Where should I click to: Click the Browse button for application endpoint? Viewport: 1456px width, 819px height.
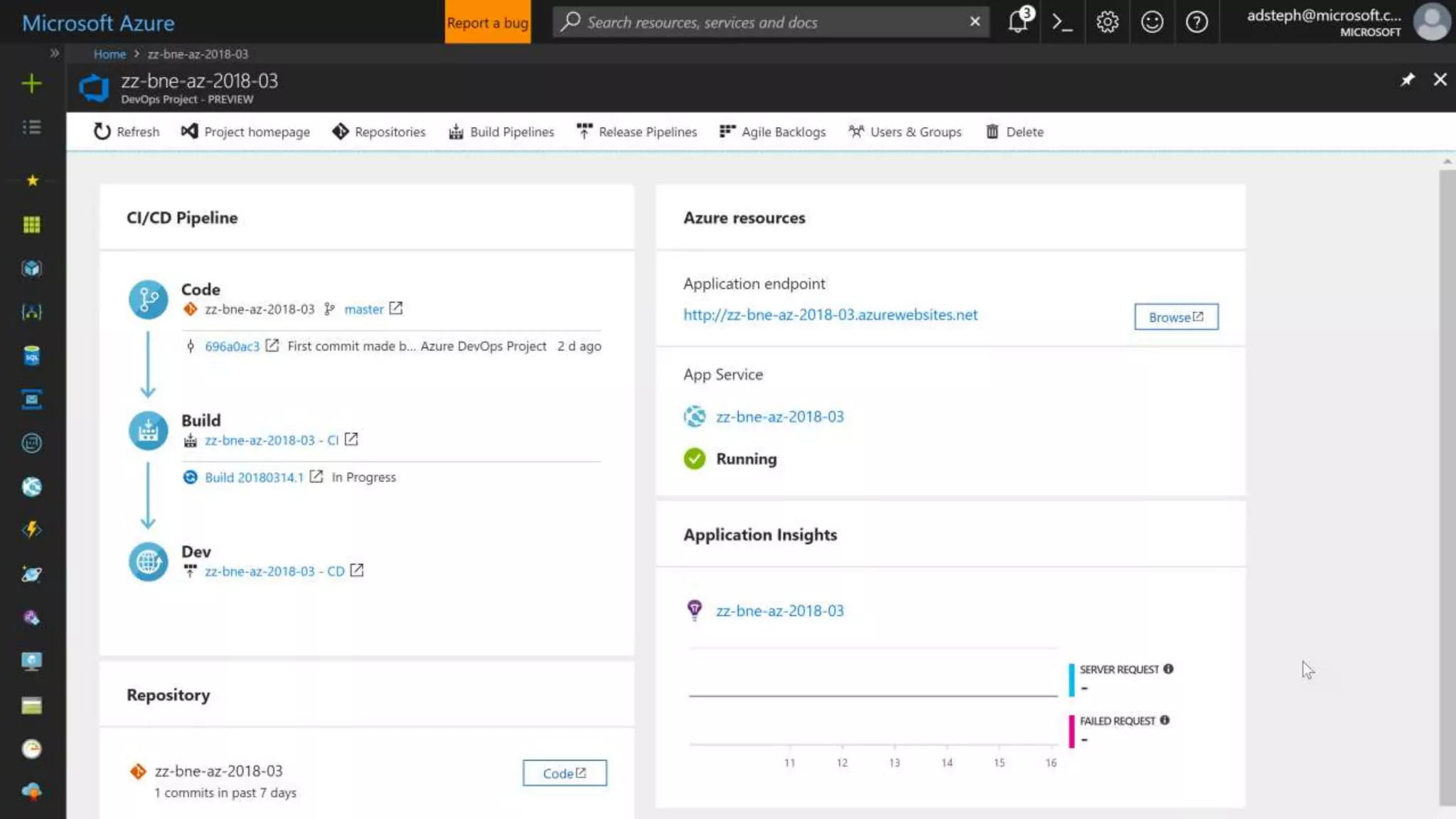click(x=1176, y=317)
